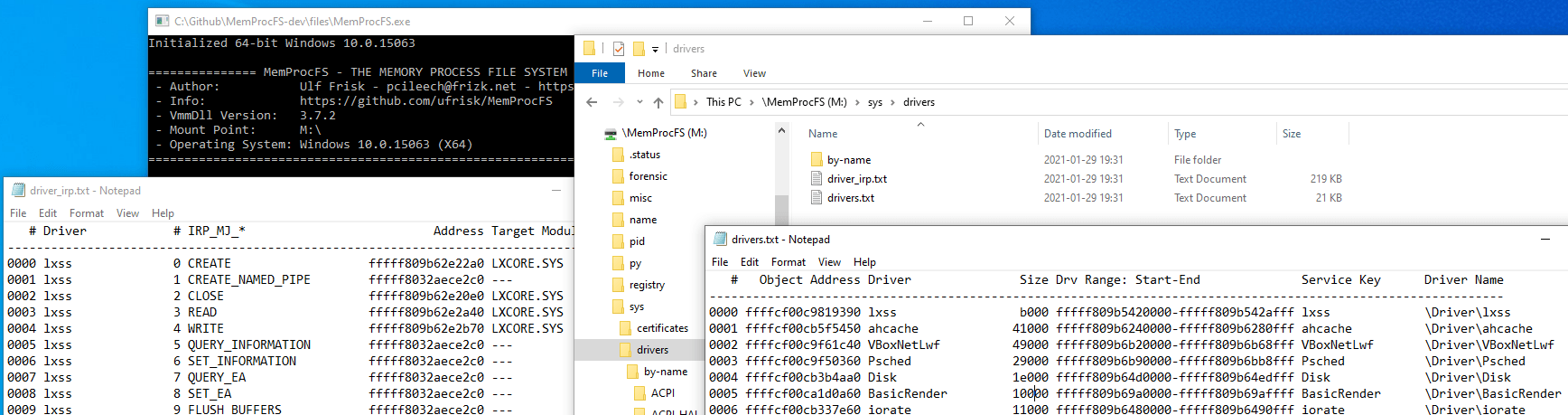This screenshot has height=415, width=1568.
Task: Click 'CREATE_NAMED_PIPE' in driver_irp.txt text
Action: point(249,279)
